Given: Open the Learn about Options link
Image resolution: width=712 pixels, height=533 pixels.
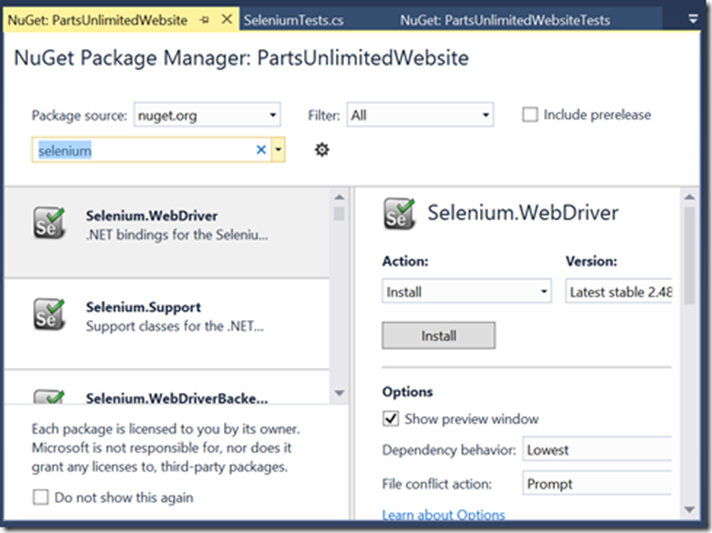Looking at the screenshot, I should coord(444,514).
